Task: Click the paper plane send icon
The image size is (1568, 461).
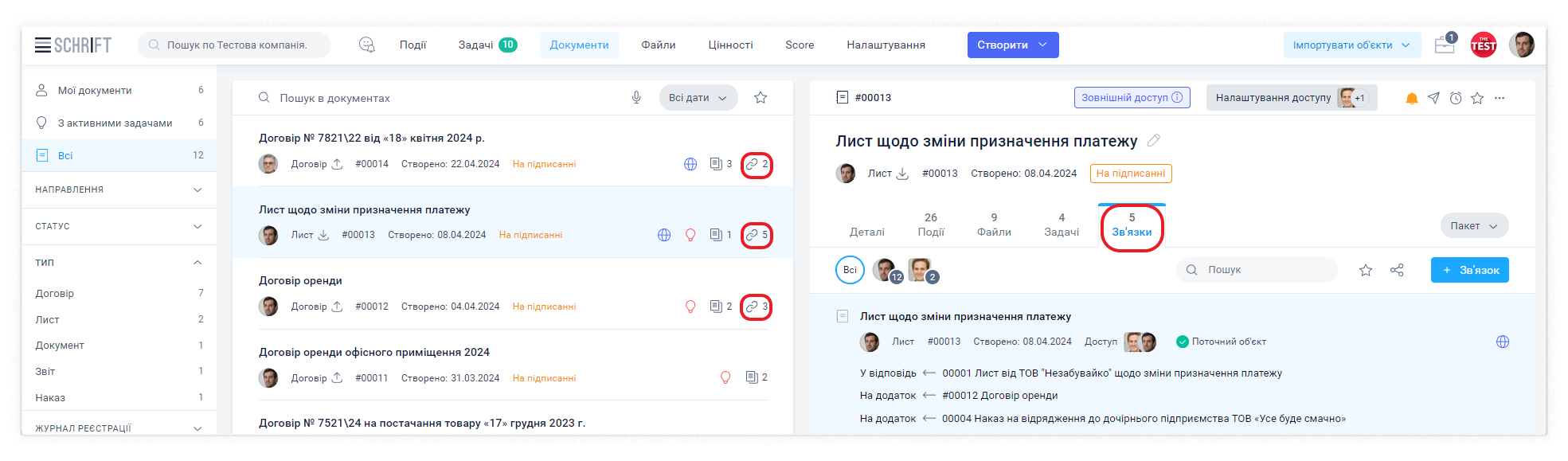Action: click(x=1433, y=98)
